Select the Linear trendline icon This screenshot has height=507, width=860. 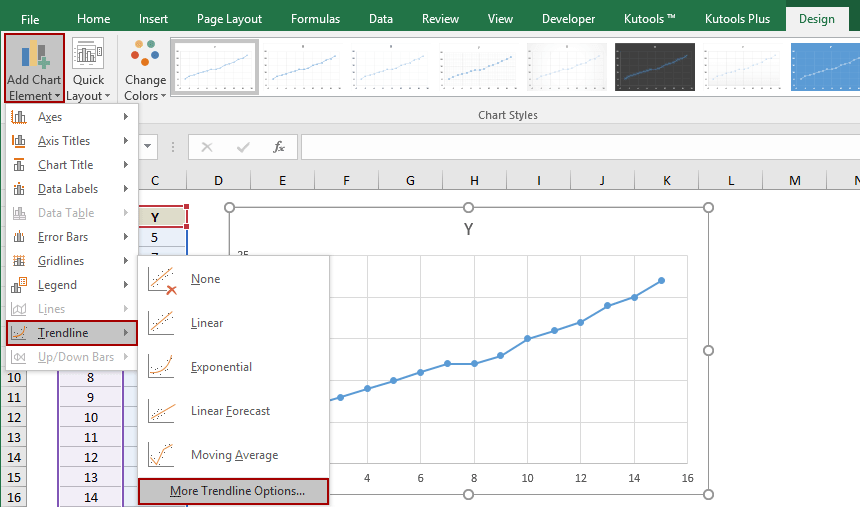point(161,323)
